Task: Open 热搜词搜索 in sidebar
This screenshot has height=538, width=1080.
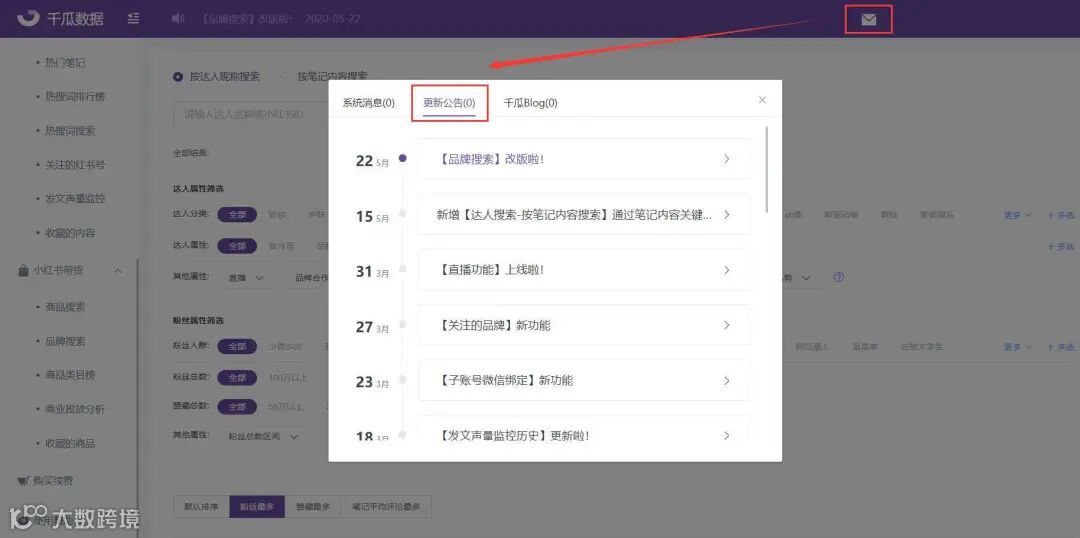Action: [x=70, y=130]
